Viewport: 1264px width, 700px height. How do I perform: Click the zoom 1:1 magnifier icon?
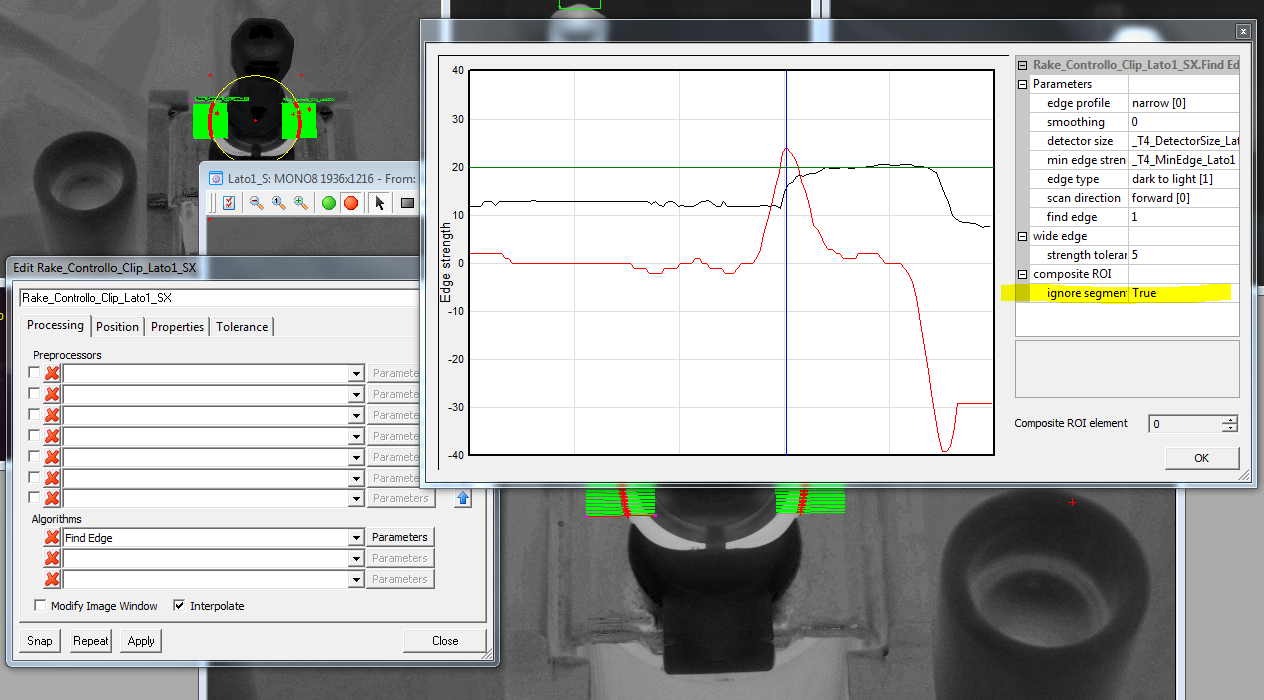[x=279, y=203]
